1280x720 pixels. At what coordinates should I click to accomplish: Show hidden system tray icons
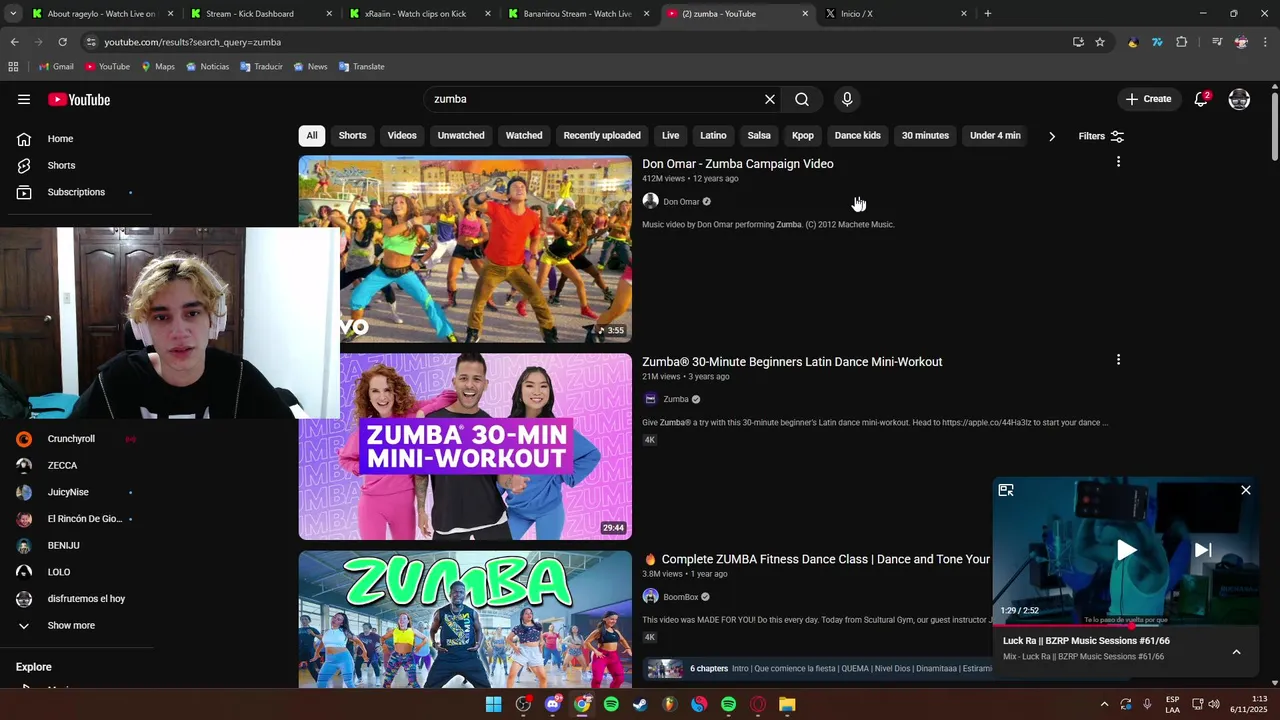point(1104,704)
